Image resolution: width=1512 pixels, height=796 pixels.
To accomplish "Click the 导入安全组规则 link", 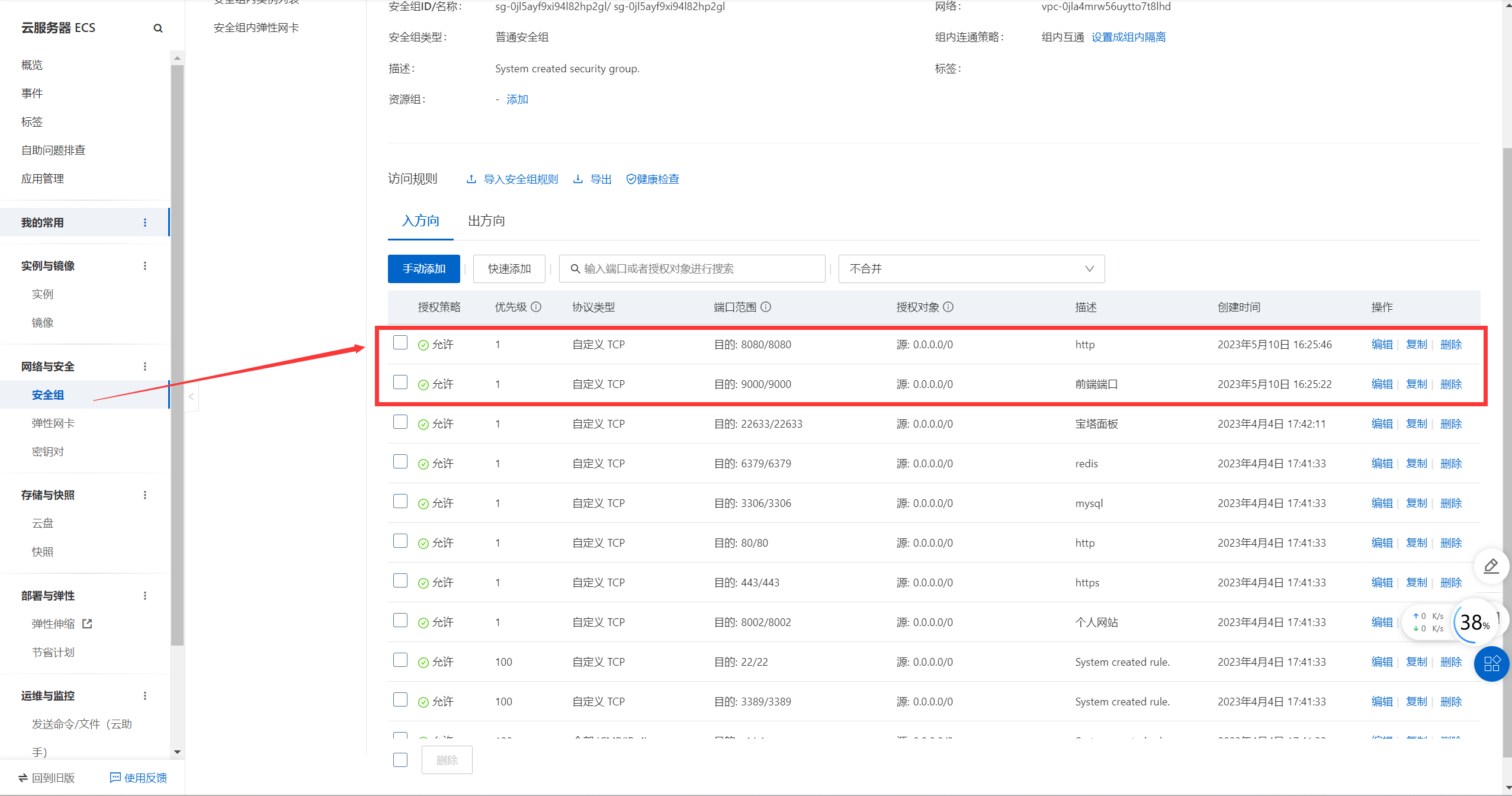I will (513, 179).
